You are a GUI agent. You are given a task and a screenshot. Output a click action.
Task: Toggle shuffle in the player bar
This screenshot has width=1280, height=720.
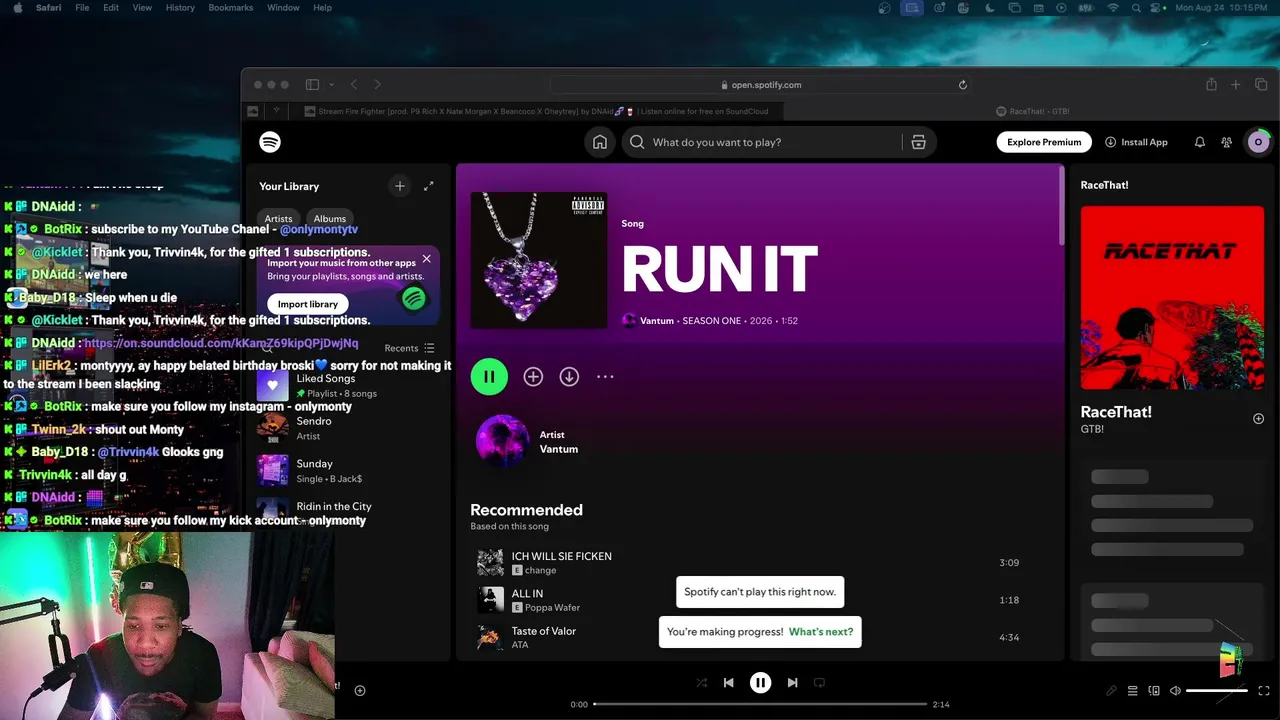(x=701, y=683)
